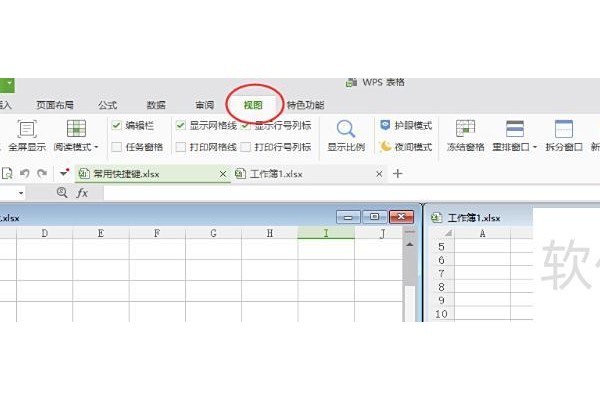
Task: Open the quick access toolbar dropdown
Action: click(64, 173)
